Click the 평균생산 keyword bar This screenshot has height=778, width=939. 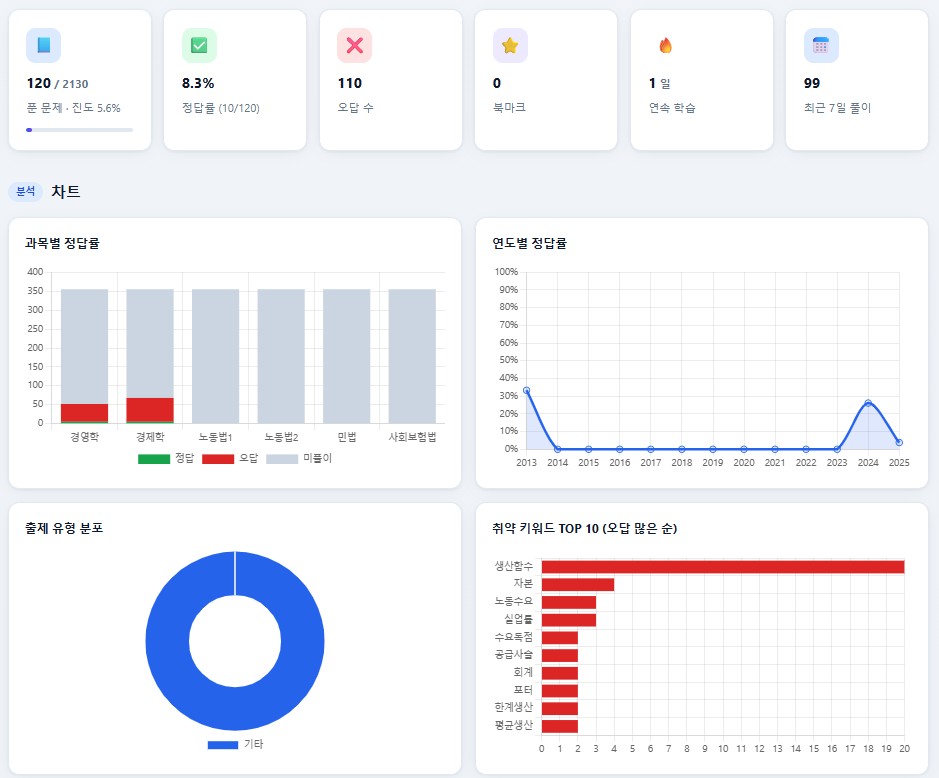click(x=560, y=726)
